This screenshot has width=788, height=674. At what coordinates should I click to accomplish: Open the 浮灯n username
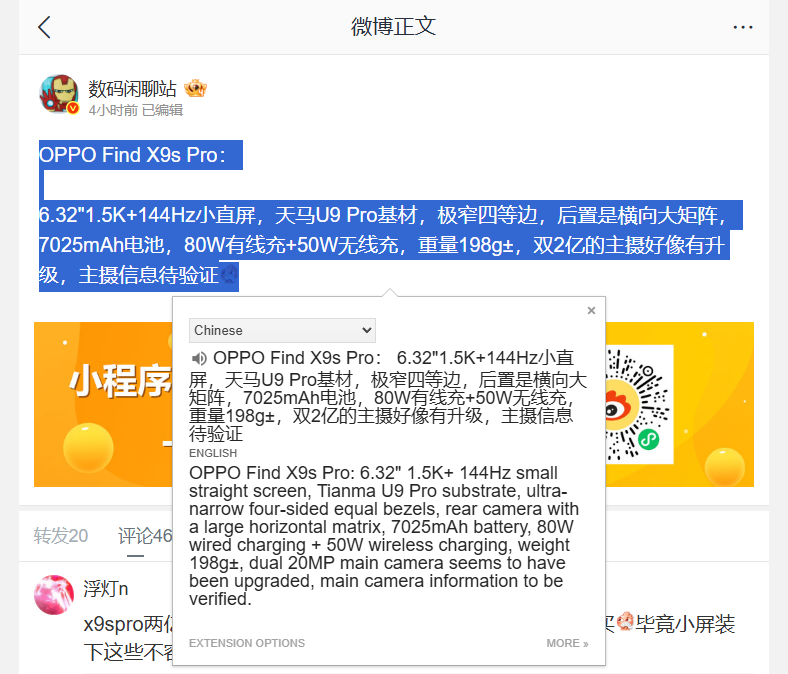[106, 589]
